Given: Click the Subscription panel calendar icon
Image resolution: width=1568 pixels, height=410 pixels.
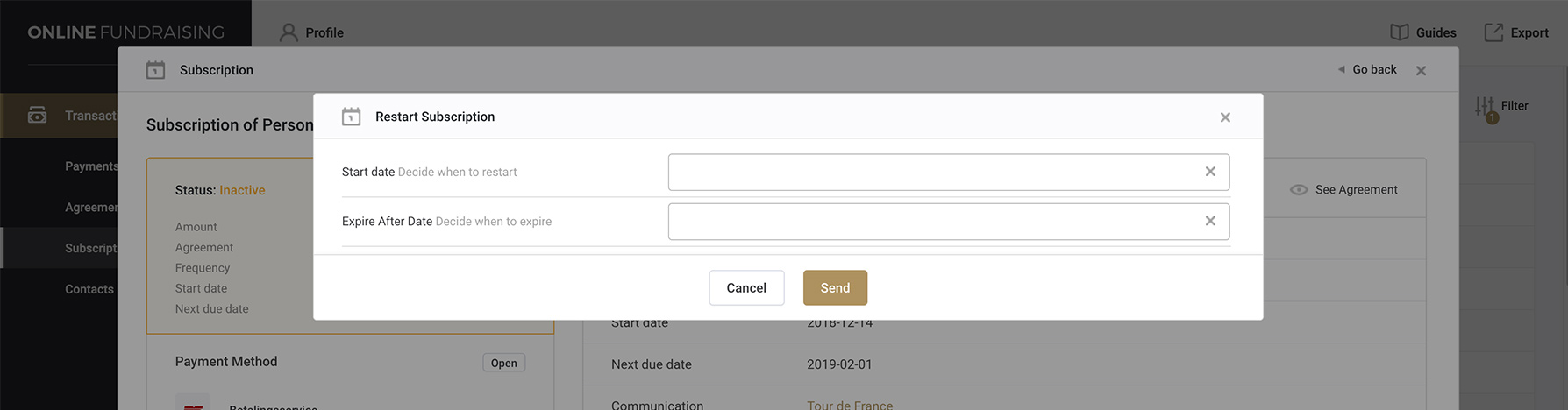Looking at the screenshot, I should (155, 70).
